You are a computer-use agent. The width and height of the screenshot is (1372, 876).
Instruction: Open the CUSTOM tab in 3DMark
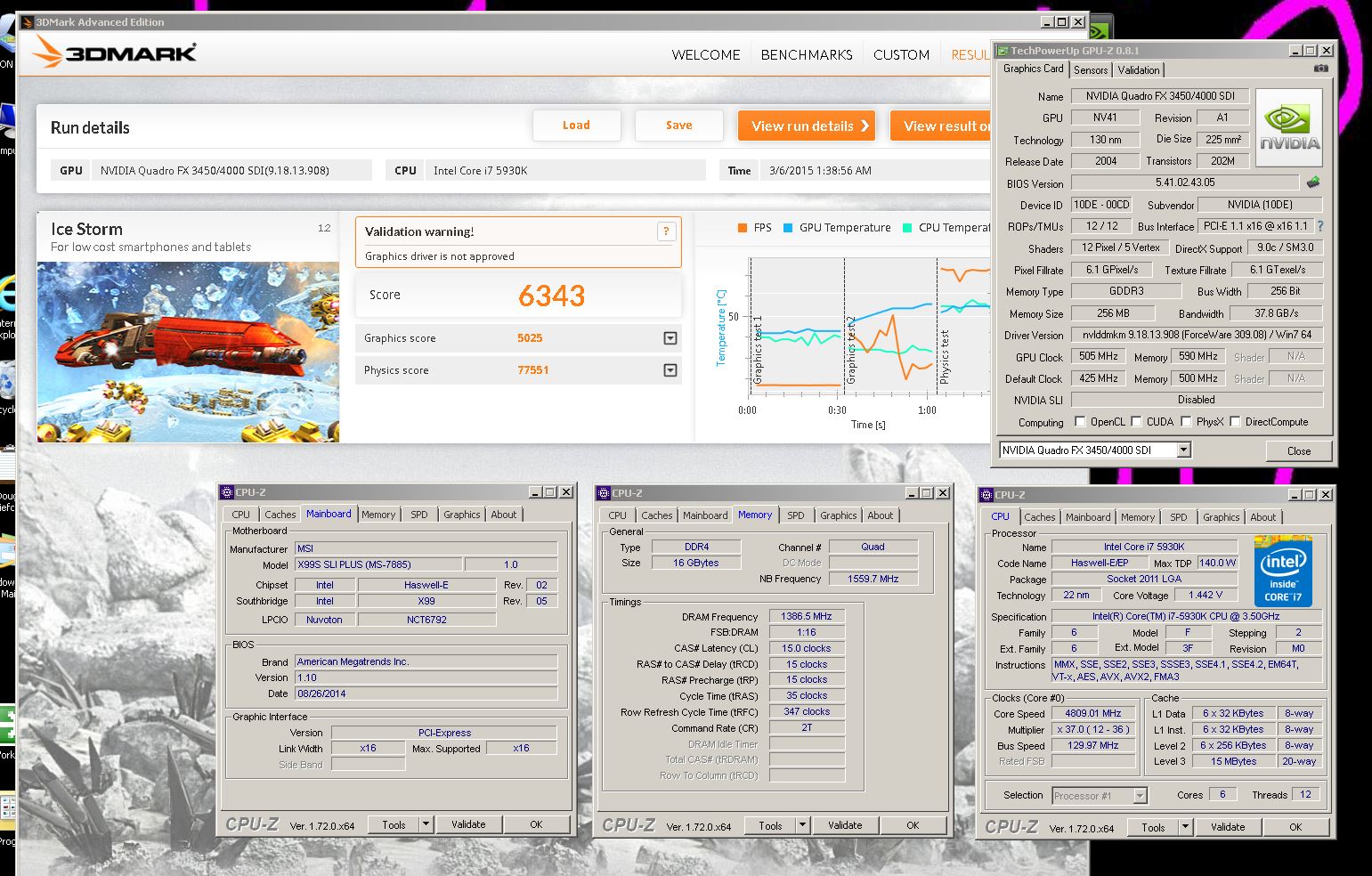pyautogui.click(x=901, y=54)
